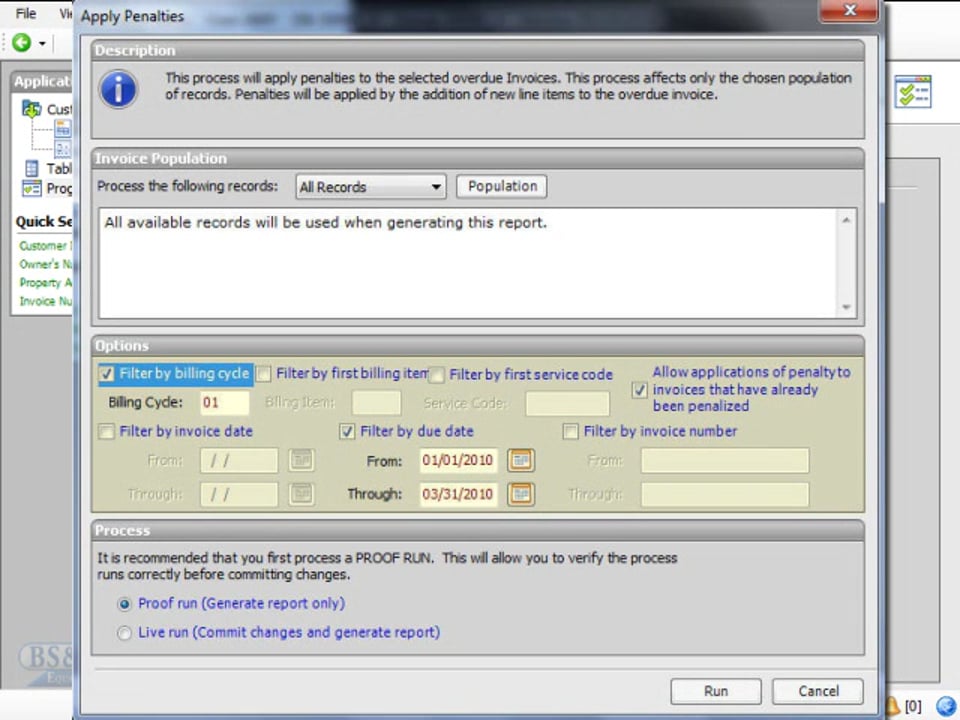Open the Customer quick search link

45,246
